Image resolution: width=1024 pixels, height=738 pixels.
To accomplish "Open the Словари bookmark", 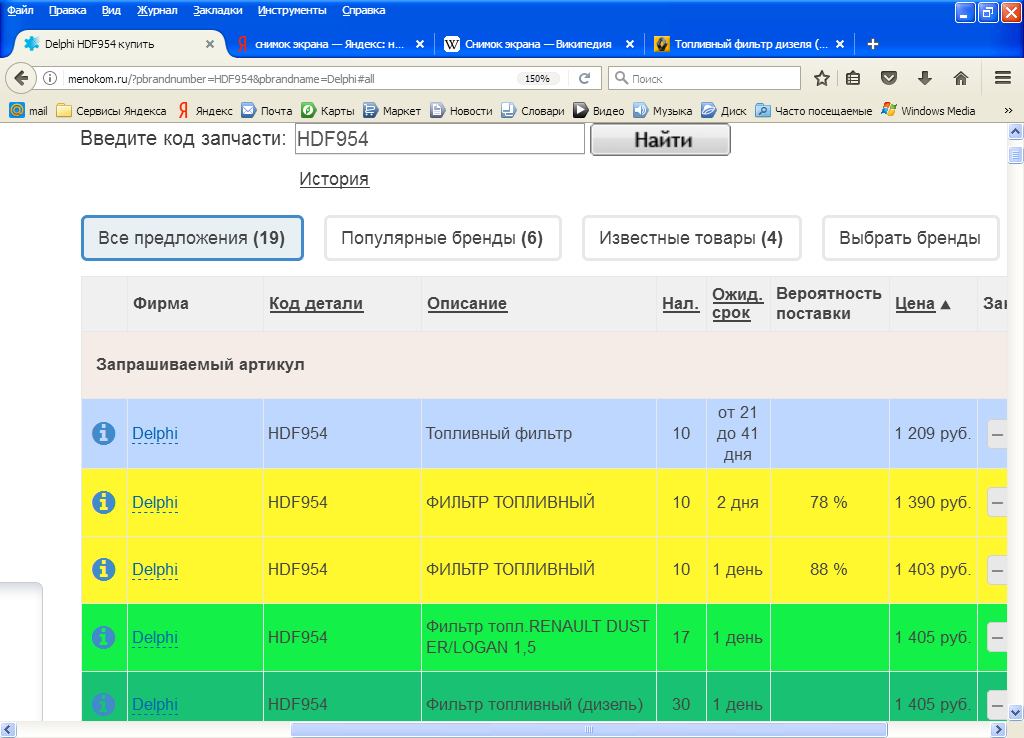I will coord(532,110).
